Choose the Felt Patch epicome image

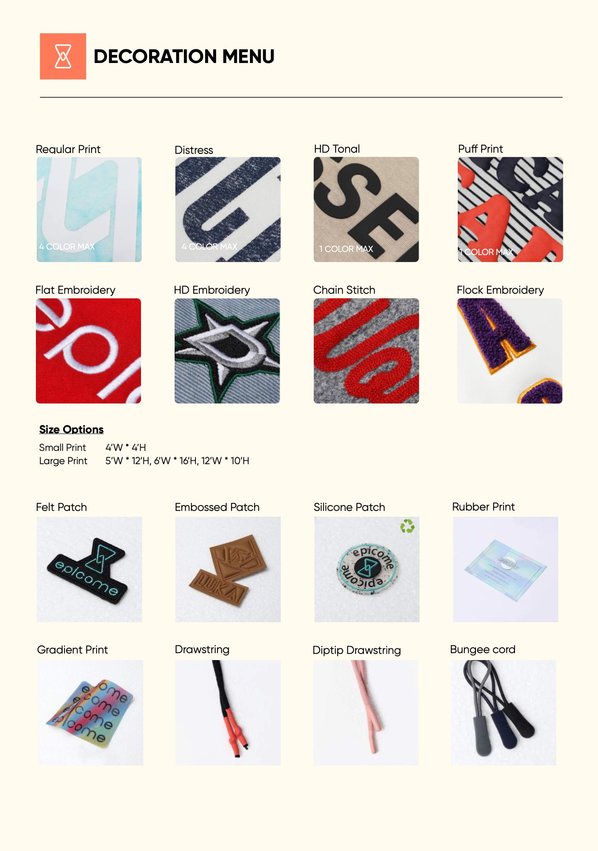[x=89, y=569]
